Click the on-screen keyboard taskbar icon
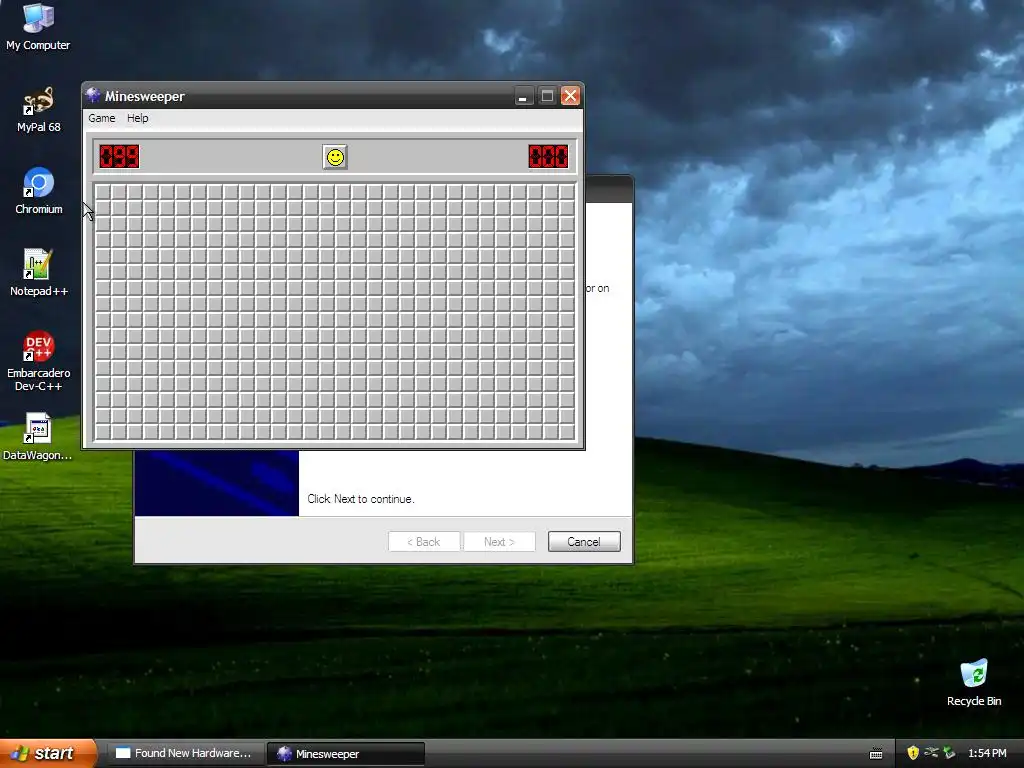Image resolution: width=1024 pixels, height=768 pixels. point(876,754)
